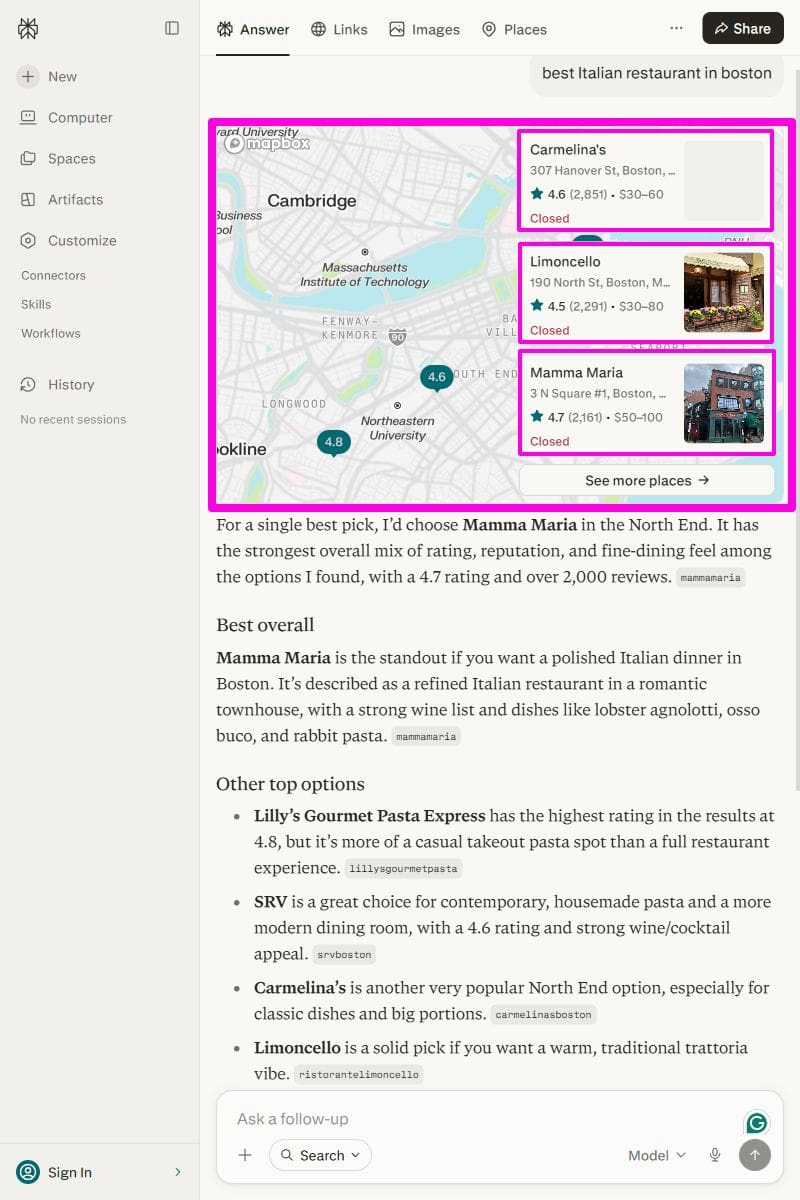This screenshot has width=800, height=1200.
Task: Open the Mamma Maria place card
Action: 646,404
